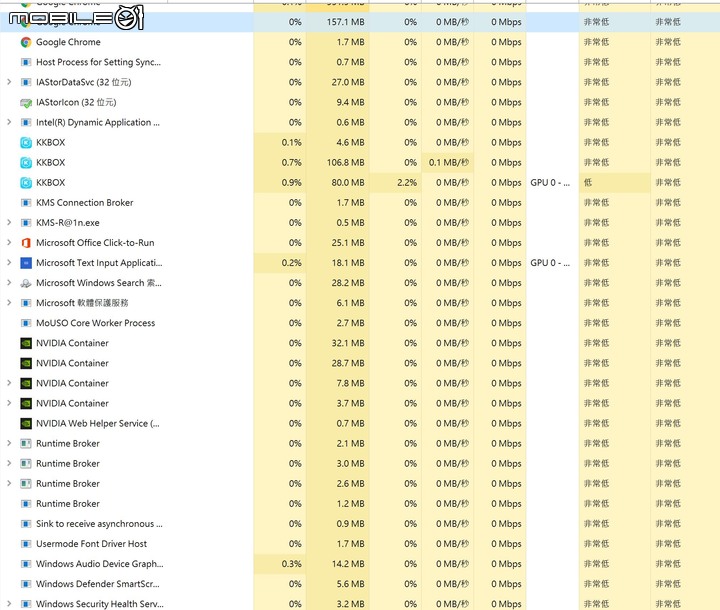Click the MoUSO Core Worker Process icon
This screenshot has height=610, width=720.
click(26, 323)
